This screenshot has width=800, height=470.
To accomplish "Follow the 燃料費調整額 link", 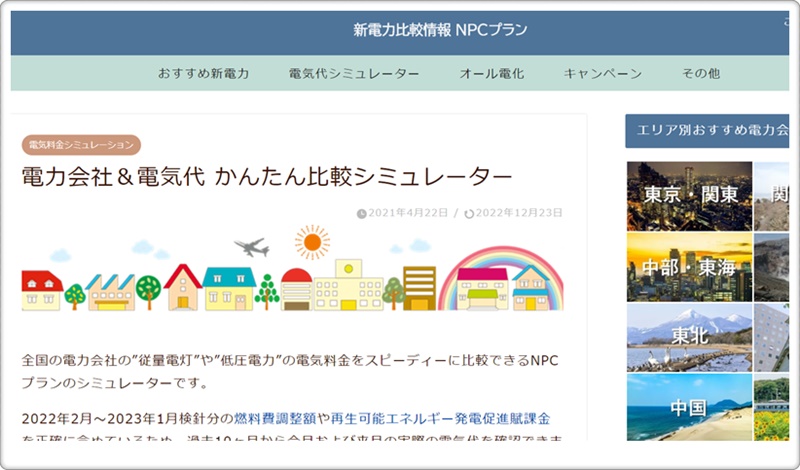I will point(275,419).
